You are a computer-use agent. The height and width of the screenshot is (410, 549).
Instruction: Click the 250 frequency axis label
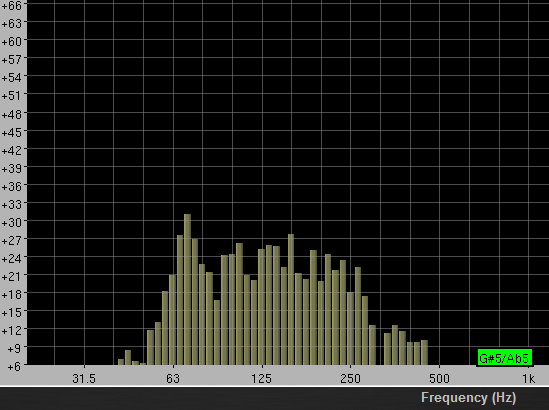[x=350, y=378]
